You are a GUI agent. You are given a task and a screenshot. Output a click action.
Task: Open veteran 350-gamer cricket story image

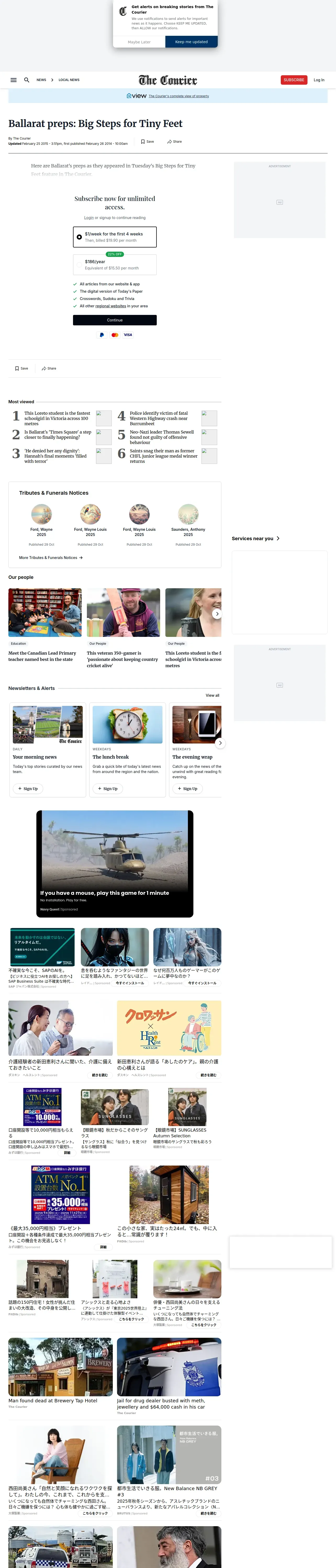click(x=123, y=612)
